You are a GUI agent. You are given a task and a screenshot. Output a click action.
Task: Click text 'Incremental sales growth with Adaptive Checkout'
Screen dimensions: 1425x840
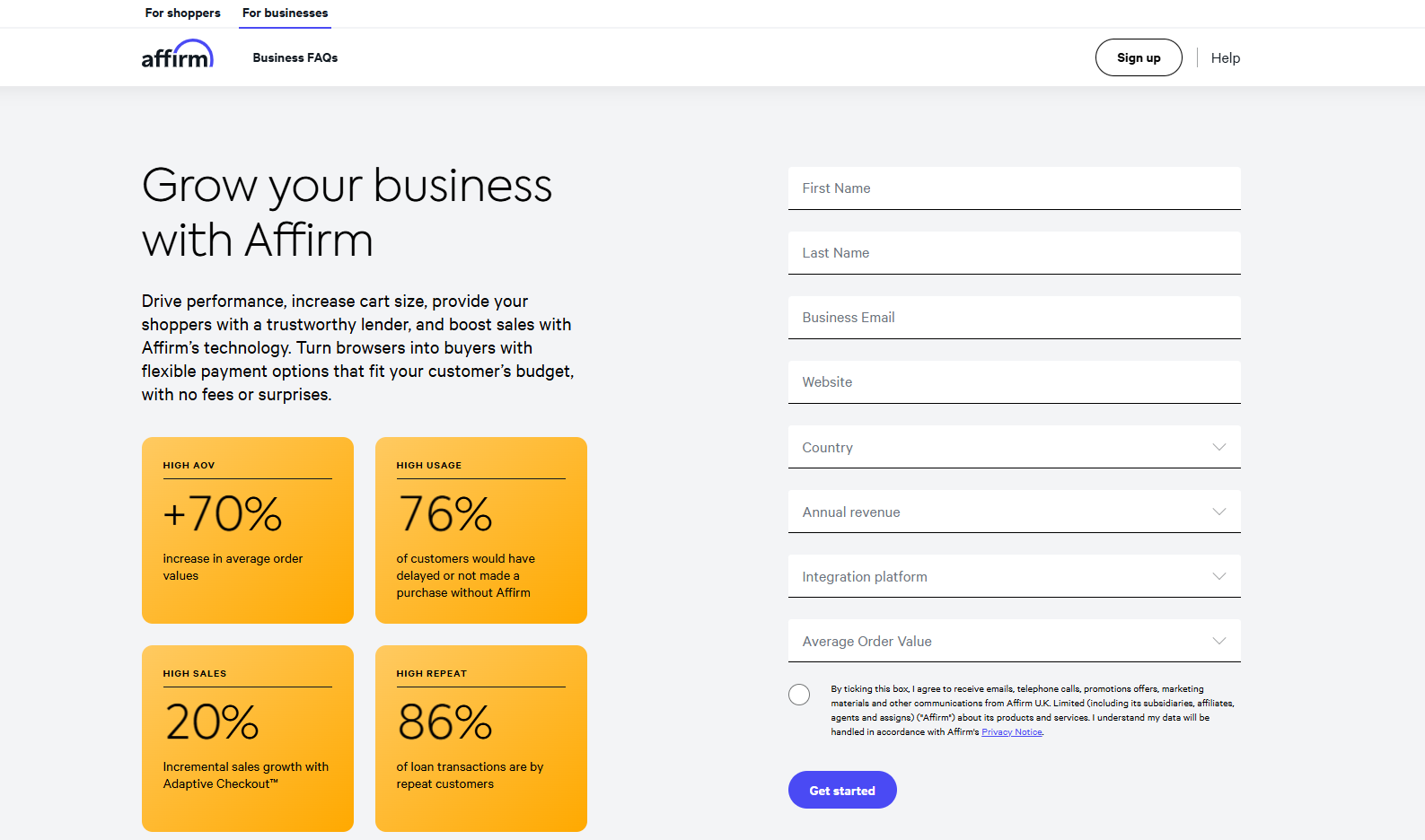pos(245,775)
